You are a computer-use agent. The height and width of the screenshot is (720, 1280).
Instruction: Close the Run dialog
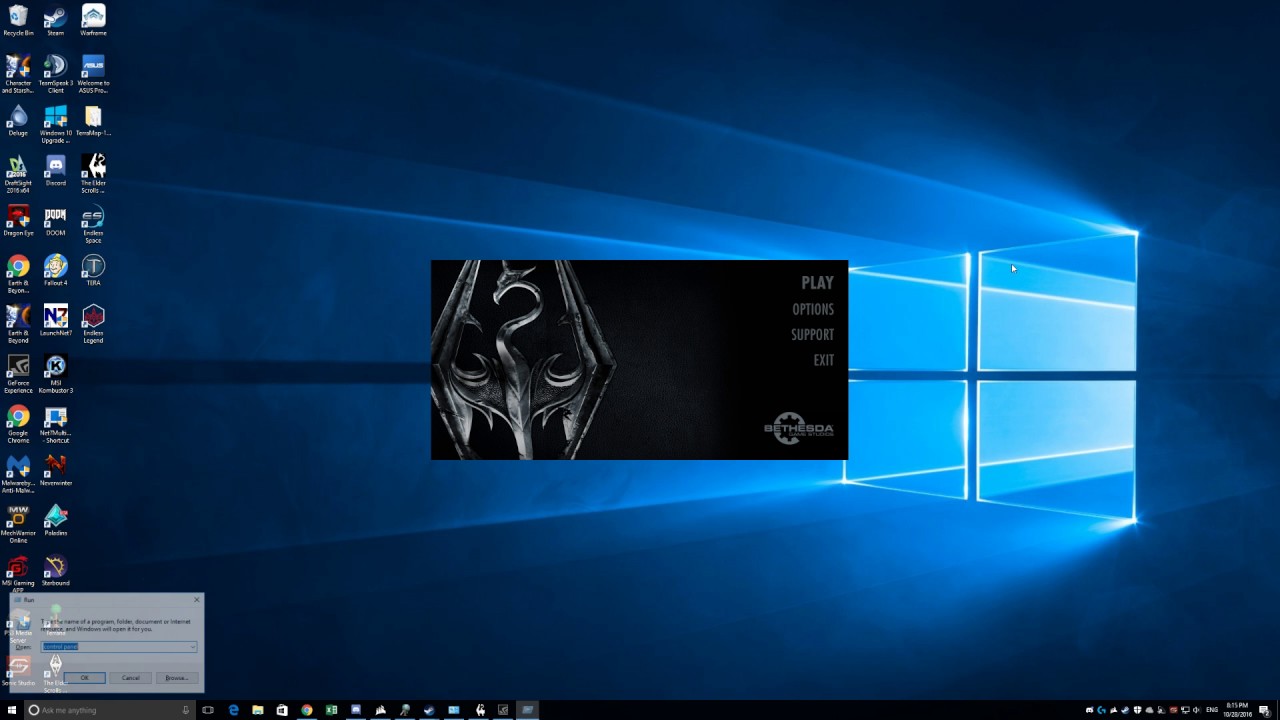197,600
